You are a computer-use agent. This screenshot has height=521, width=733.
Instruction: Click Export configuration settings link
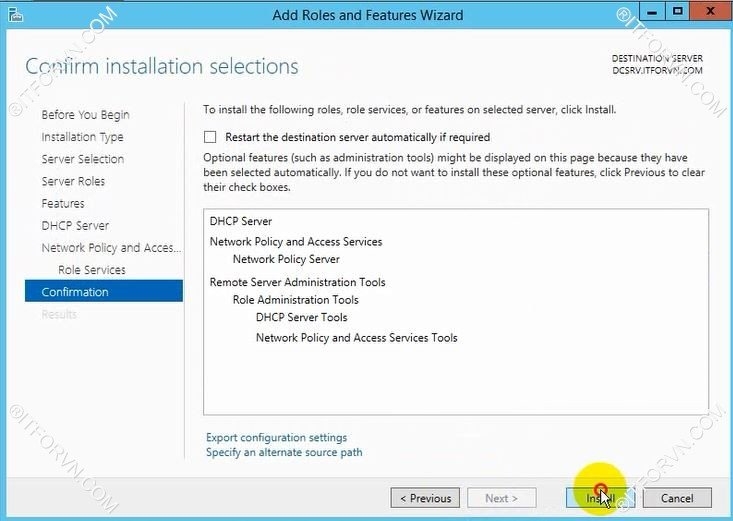click(x=276, y=437)
